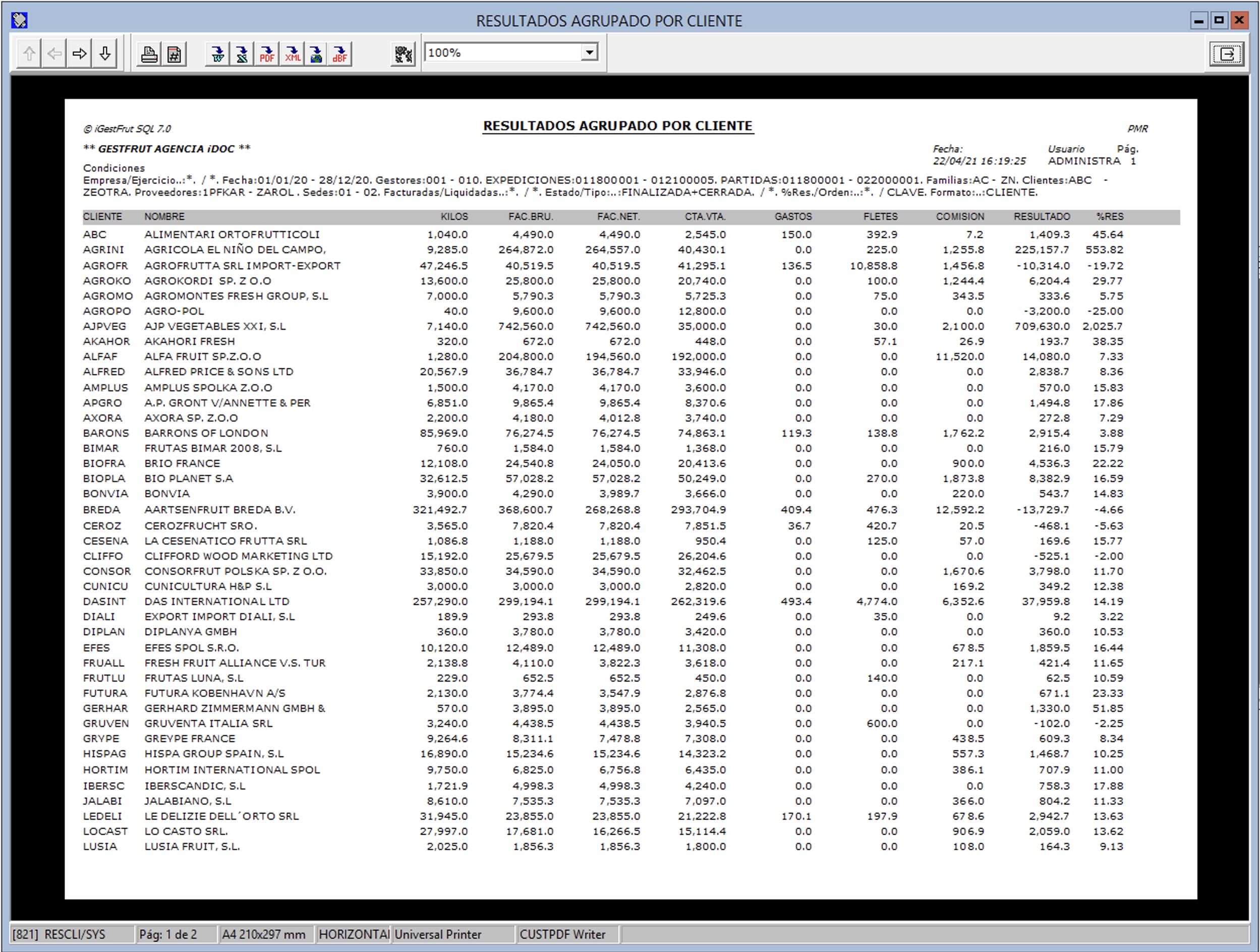Maximize the report preview window
The width and height of the screenshot is (1260, 952).
pyautogui.click(x=1219, y=21)
